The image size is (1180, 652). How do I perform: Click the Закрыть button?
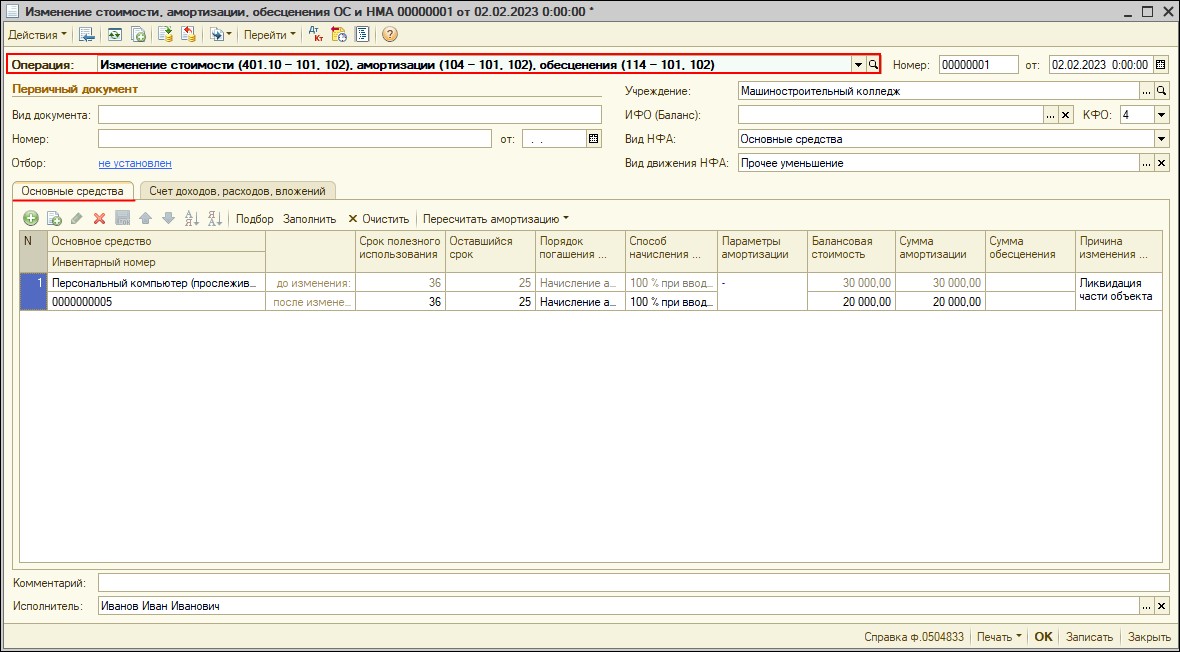click(x=1148, y=637)
